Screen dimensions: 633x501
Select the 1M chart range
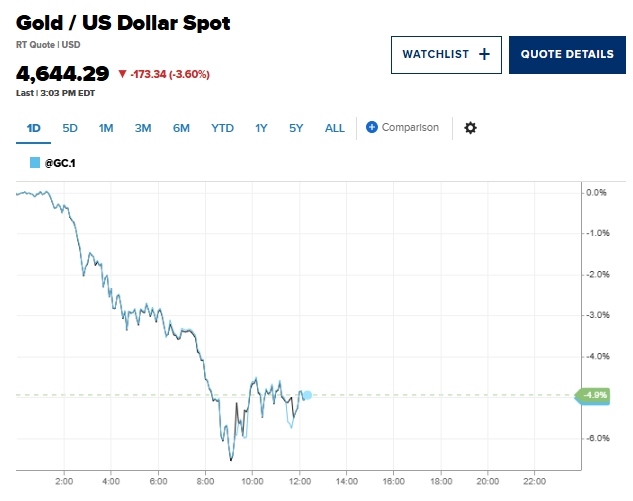click(x=106, y=128)
